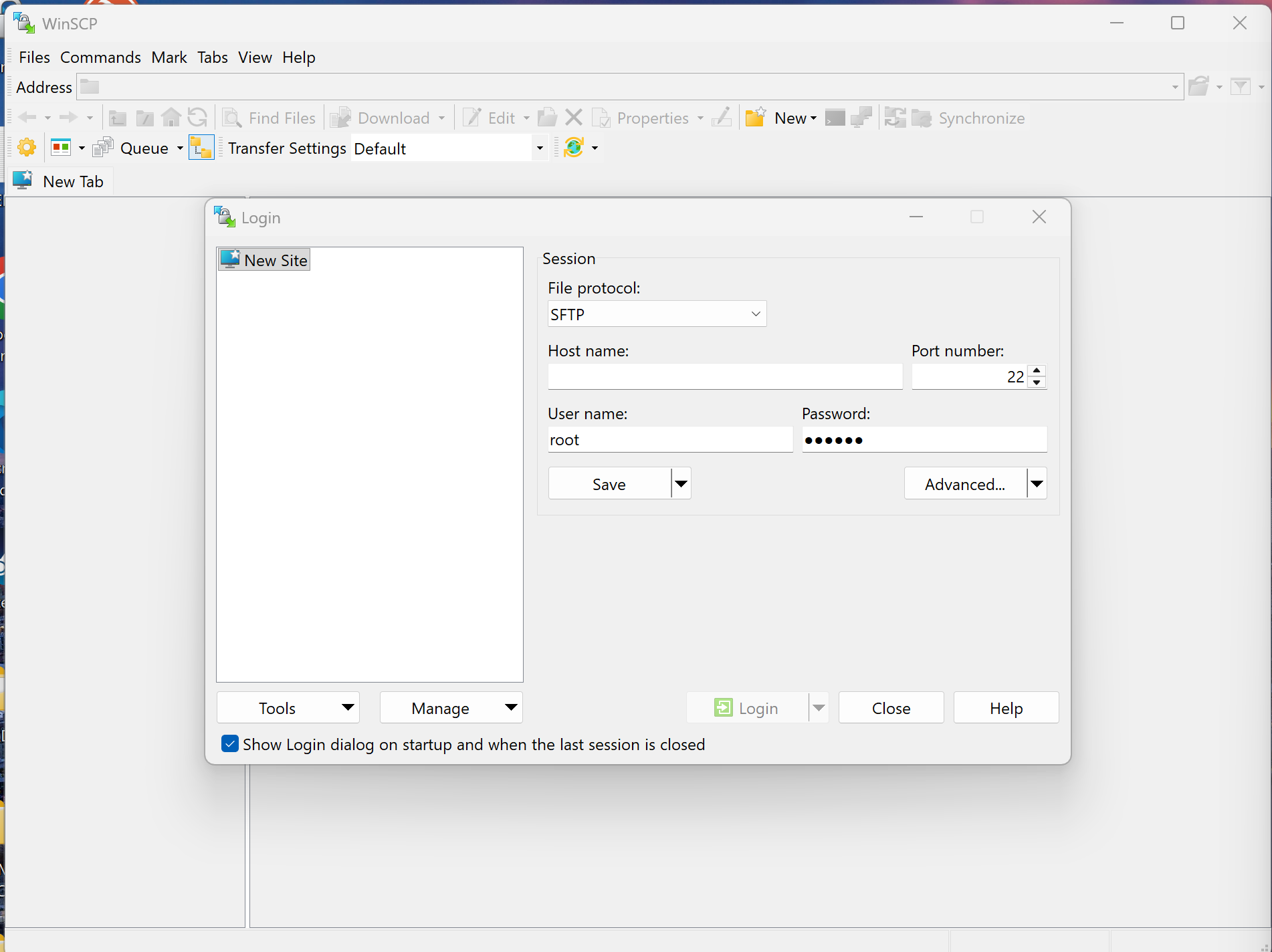
Task: Open the Mark menu
Action: point(169,57)
